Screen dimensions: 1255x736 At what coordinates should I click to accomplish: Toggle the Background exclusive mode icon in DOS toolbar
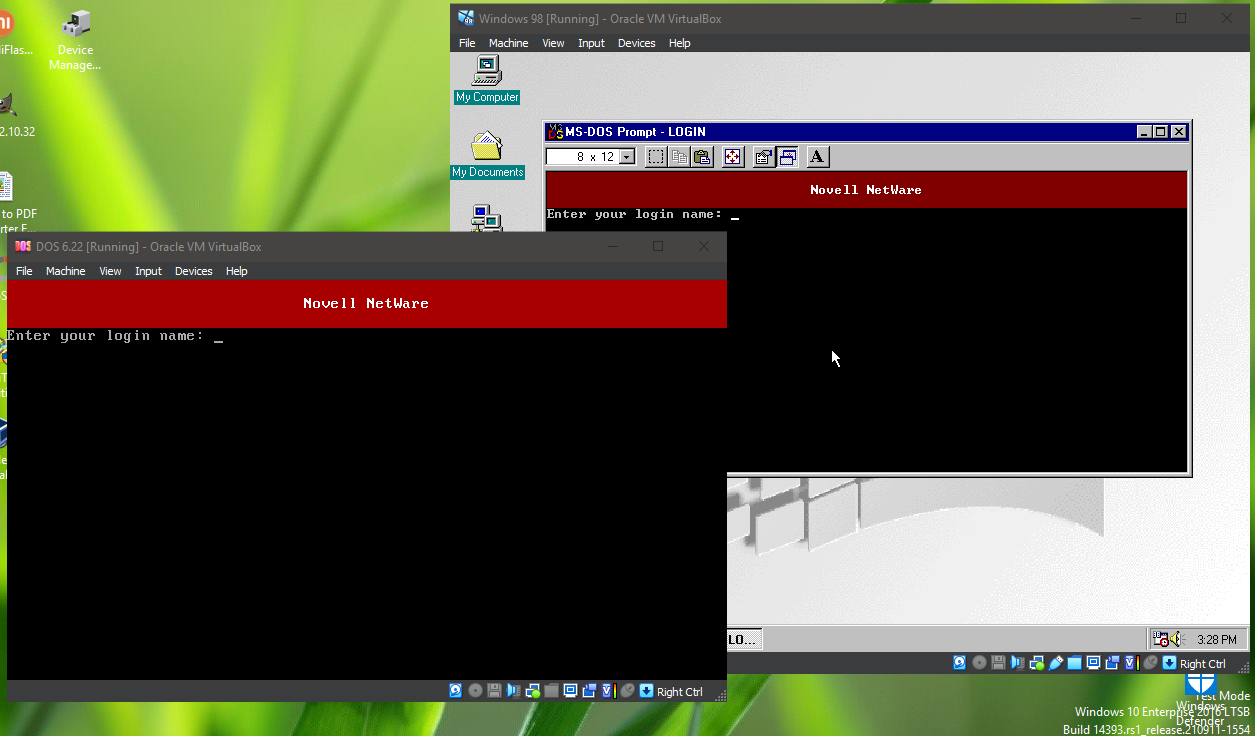pyautogui.click(x=787, y=157)
